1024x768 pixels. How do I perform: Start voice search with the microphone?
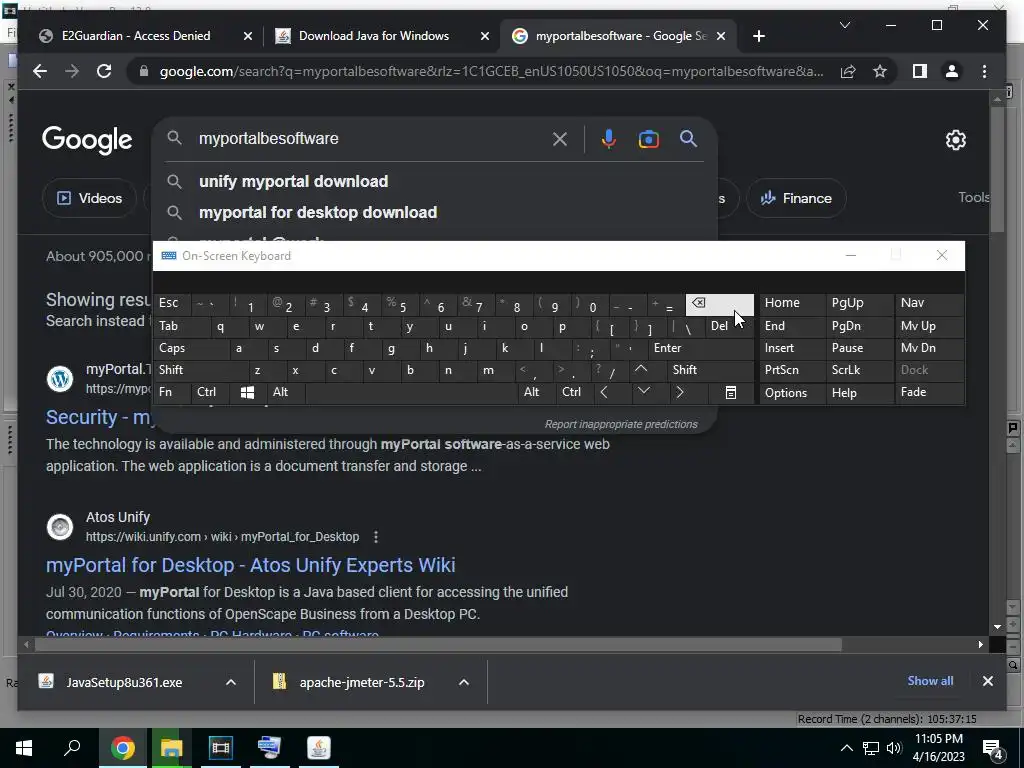pyautogui.click(x=609, y=138)
